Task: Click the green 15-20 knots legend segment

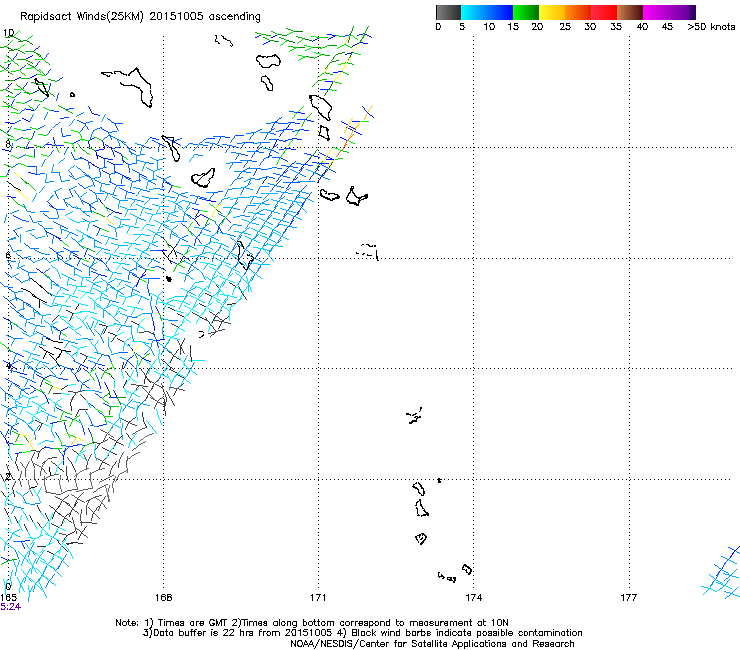Action: tap(526, 12)
